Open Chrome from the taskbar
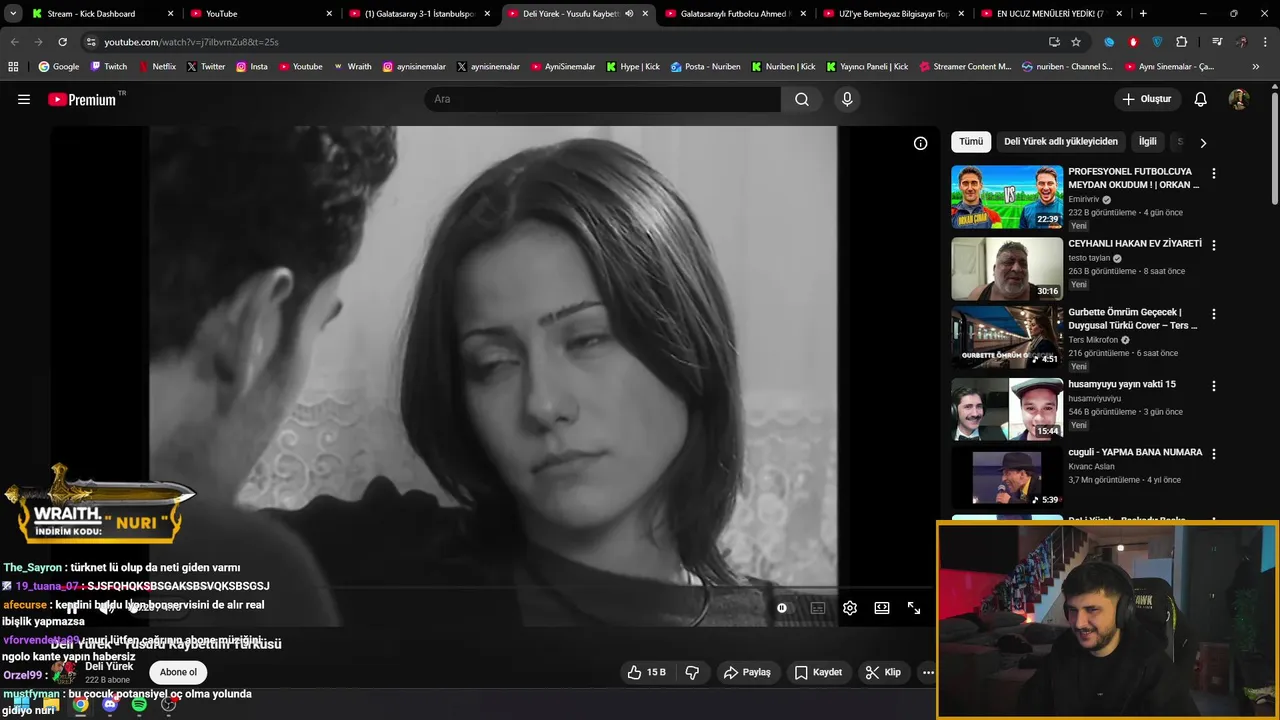This screenshot has height=720, width=1280. coord(80,704)
